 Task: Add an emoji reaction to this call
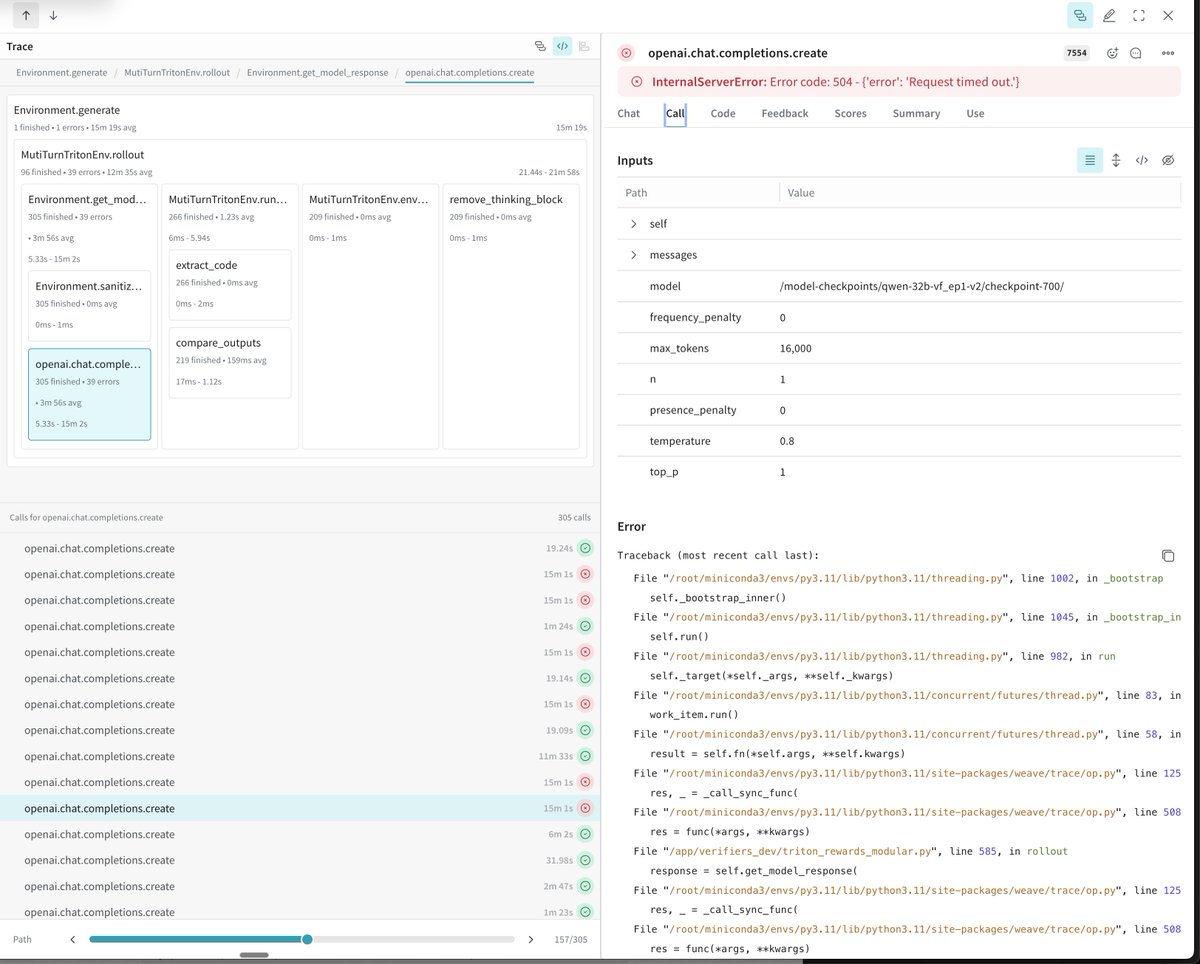(1112, 53)
